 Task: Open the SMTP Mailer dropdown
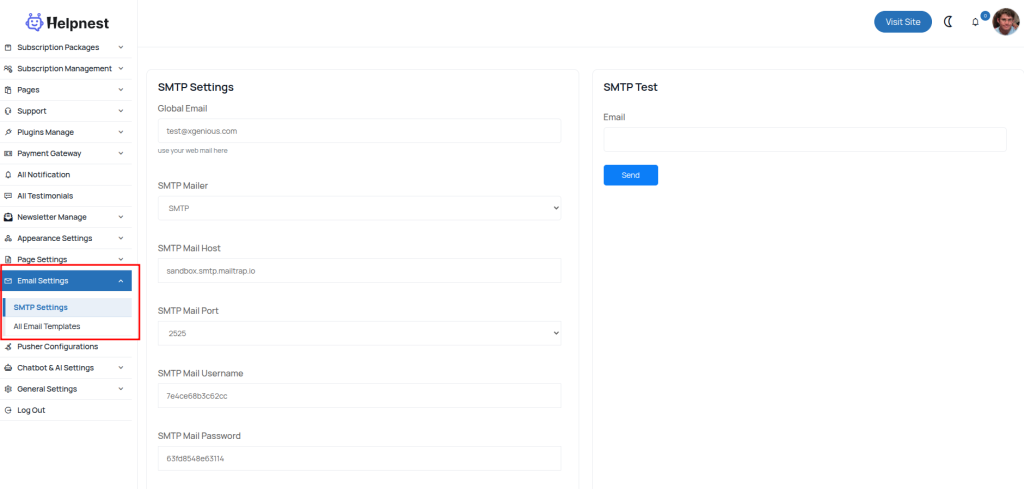(359, 208)
